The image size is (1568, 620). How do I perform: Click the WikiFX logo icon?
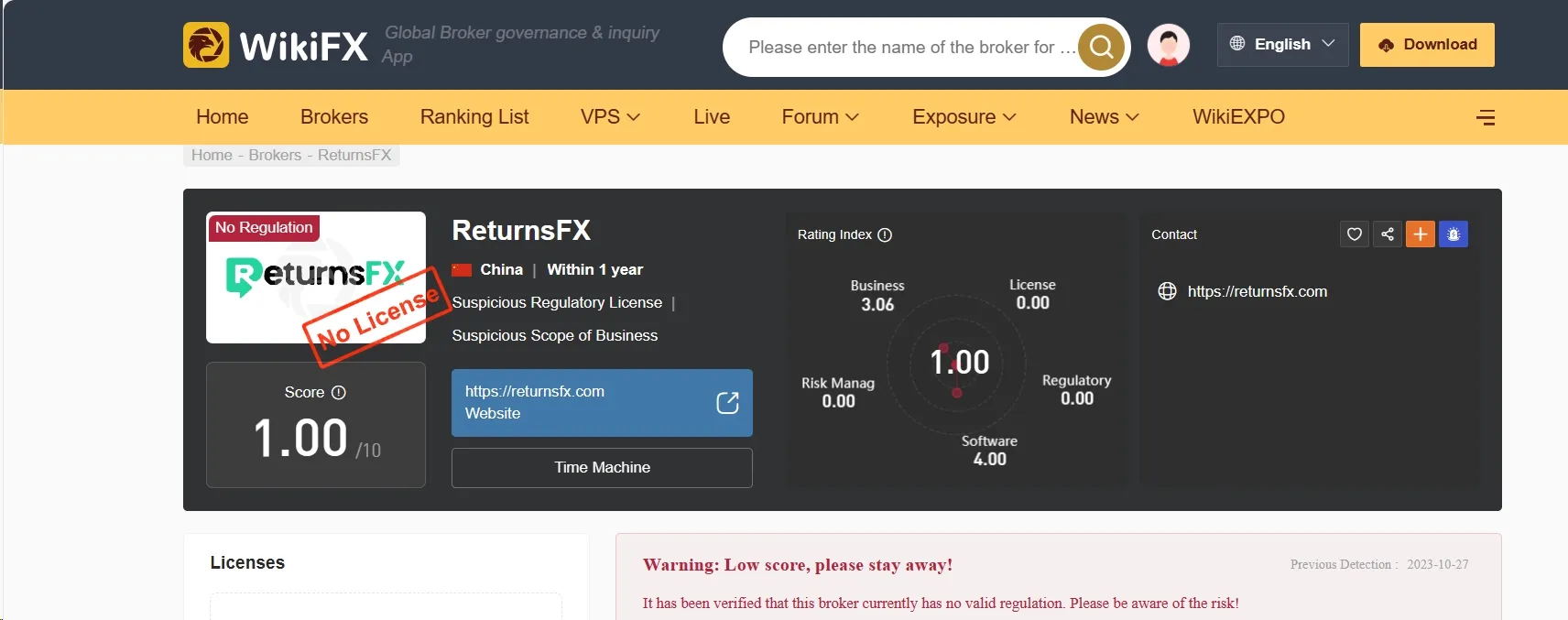206,45
